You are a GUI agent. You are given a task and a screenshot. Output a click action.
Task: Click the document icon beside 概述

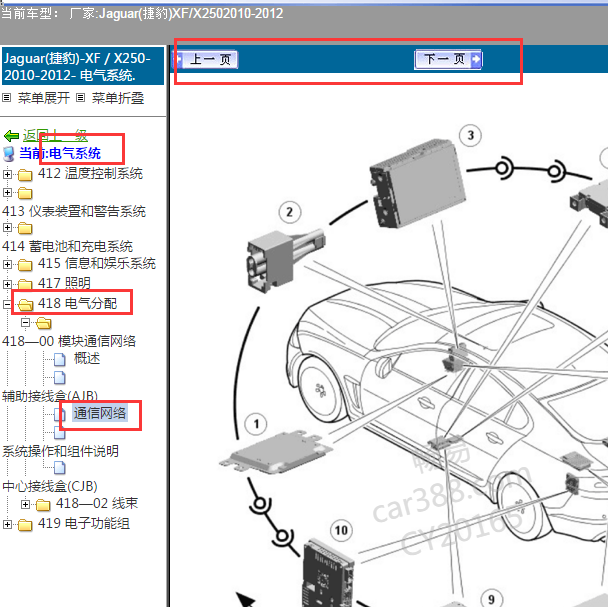[59, 360]
